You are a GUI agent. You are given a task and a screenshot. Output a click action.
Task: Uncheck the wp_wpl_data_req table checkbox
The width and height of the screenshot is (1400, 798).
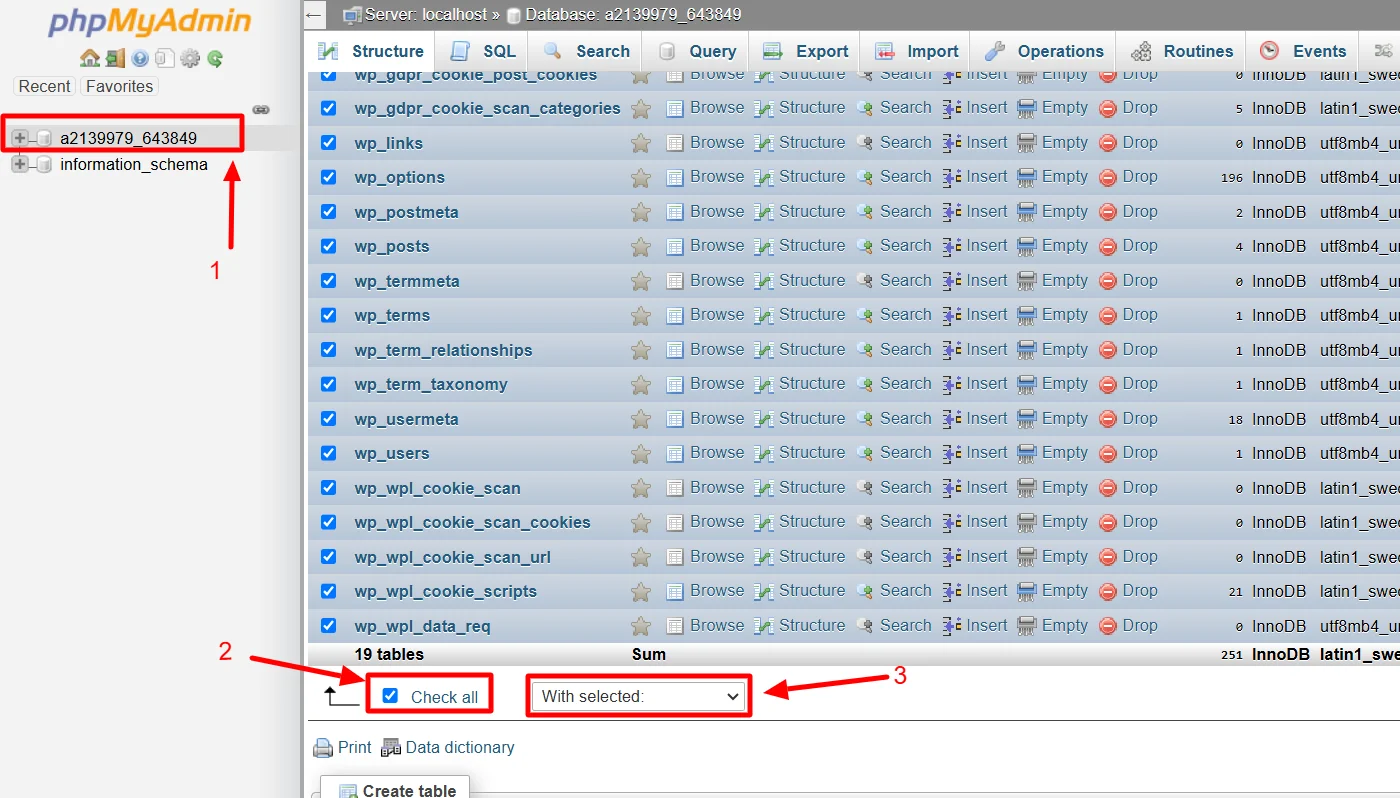click(328, 625)
